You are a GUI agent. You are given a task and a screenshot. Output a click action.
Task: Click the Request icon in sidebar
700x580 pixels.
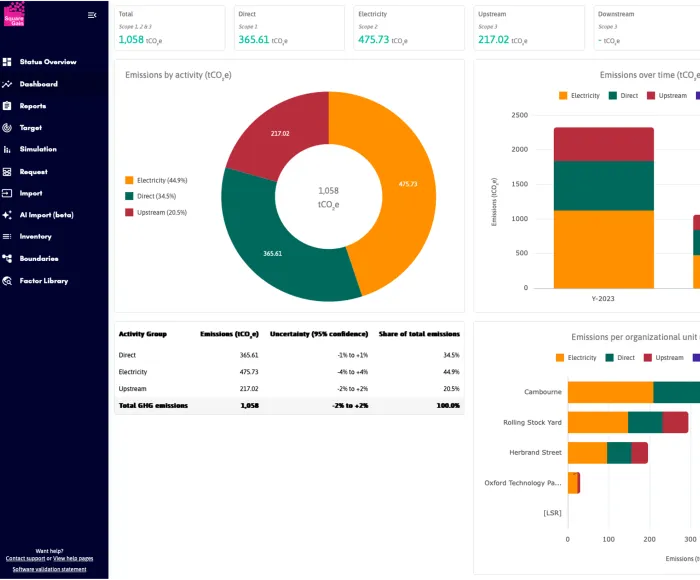pyautogui.click(x=7, y=172)
